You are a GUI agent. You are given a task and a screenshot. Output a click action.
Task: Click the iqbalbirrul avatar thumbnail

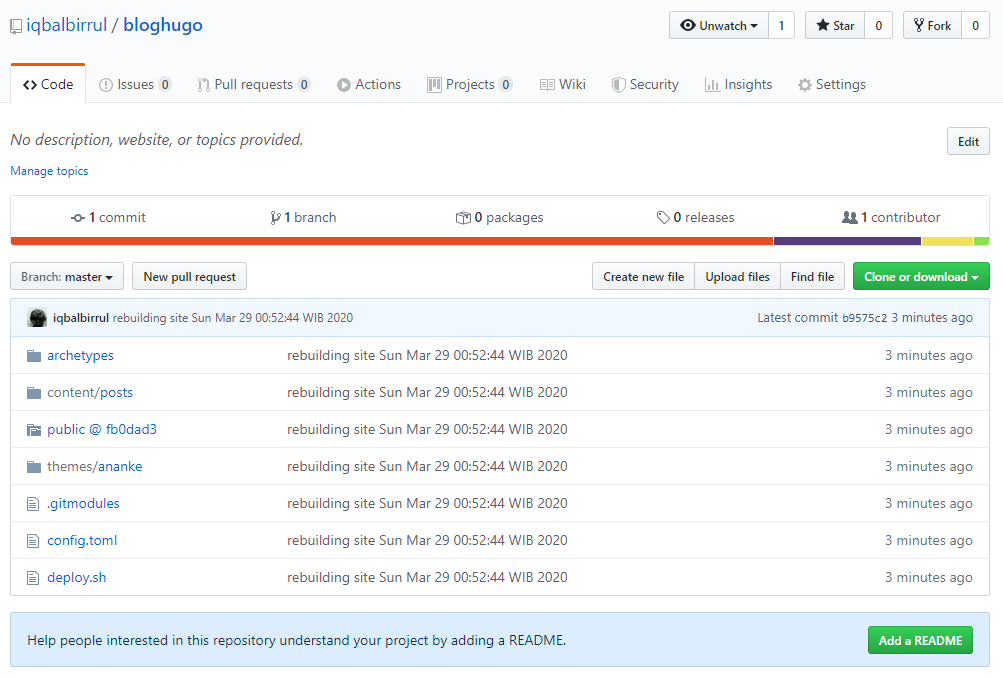pos(37,318)
